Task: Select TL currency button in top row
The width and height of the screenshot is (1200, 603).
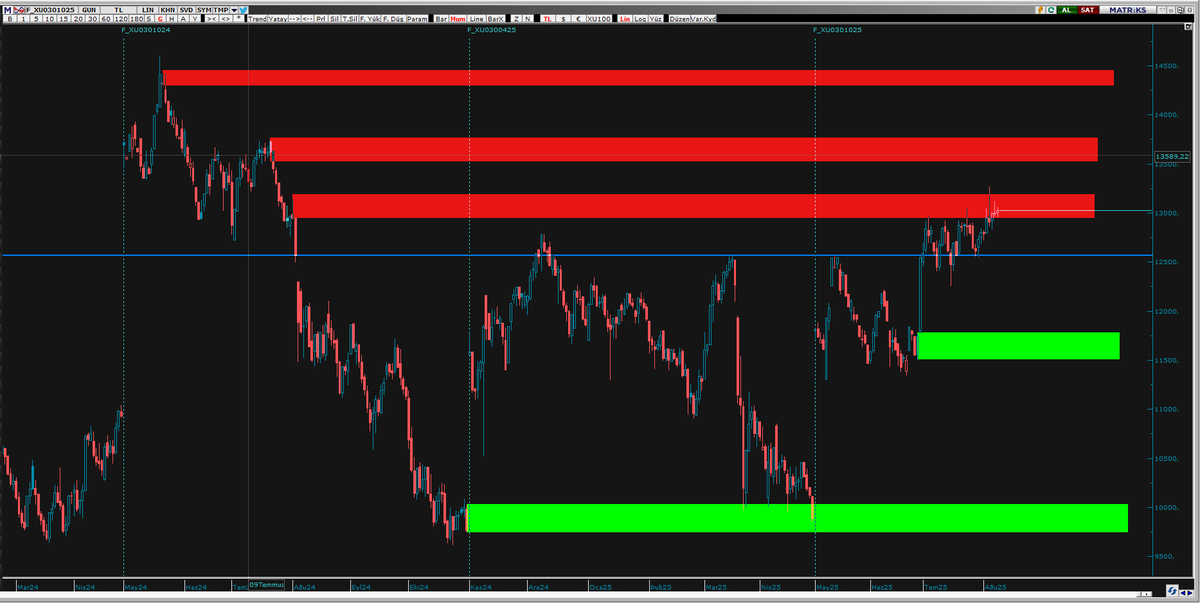Action: 119,9
